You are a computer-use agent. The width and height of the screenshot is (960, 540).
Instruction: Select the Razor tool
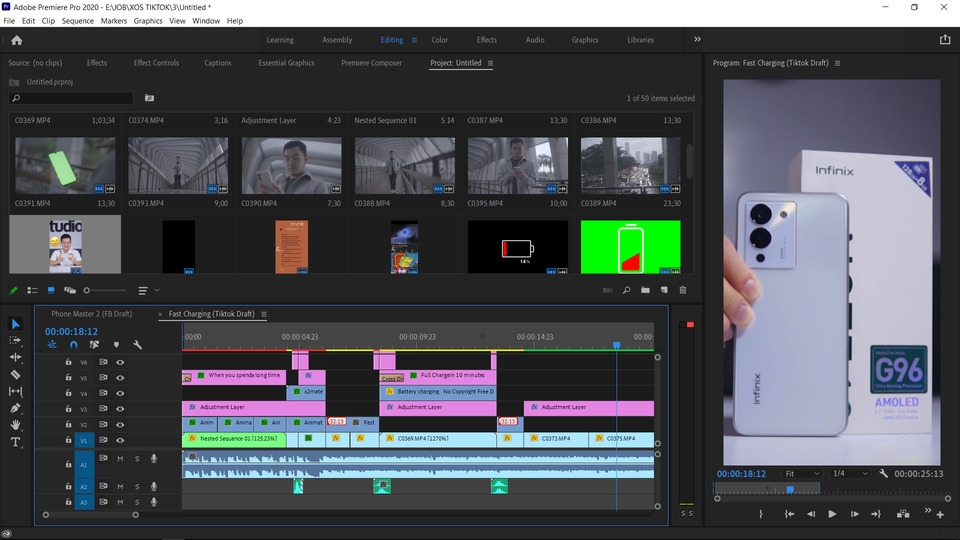pyautogui.click(x=16, y=374)
